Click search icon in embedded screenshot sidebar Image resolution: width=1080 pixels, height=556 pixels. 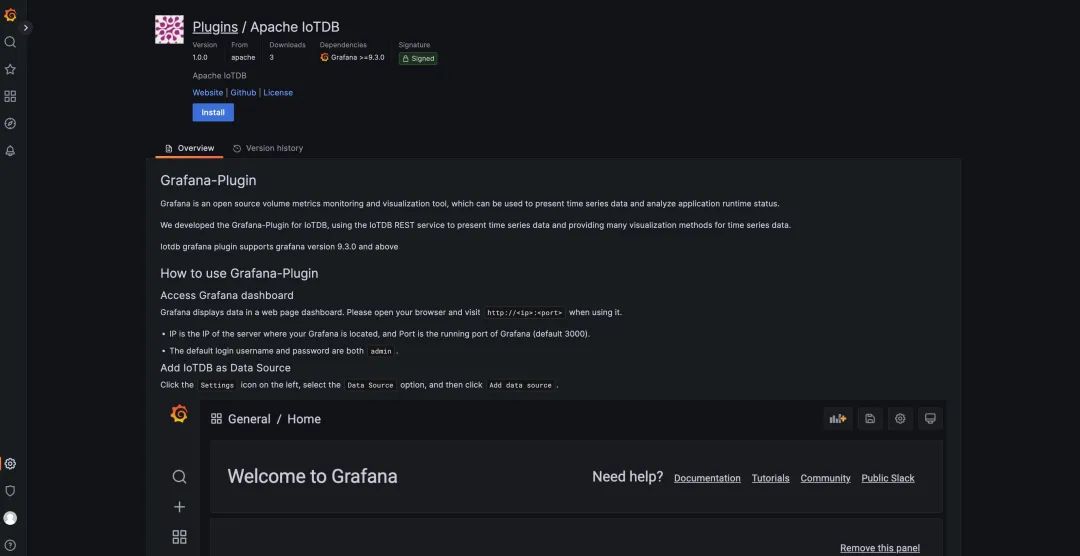click(179, 477)
